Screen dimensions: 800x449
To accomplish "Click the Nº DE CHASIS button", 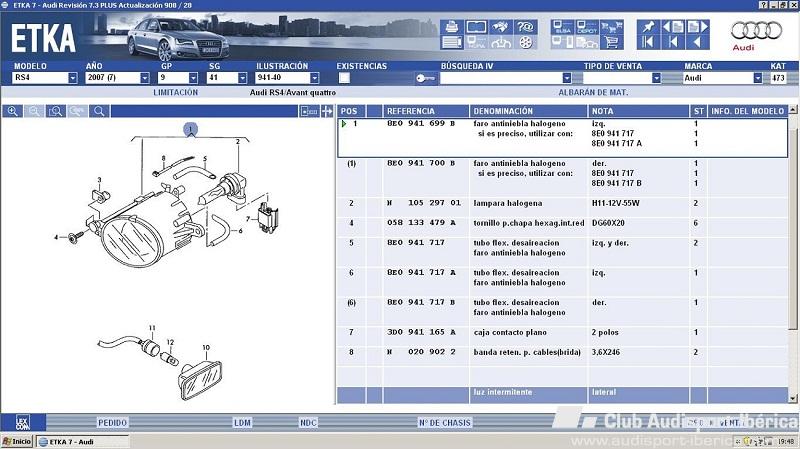I will [x=444, y=422].
